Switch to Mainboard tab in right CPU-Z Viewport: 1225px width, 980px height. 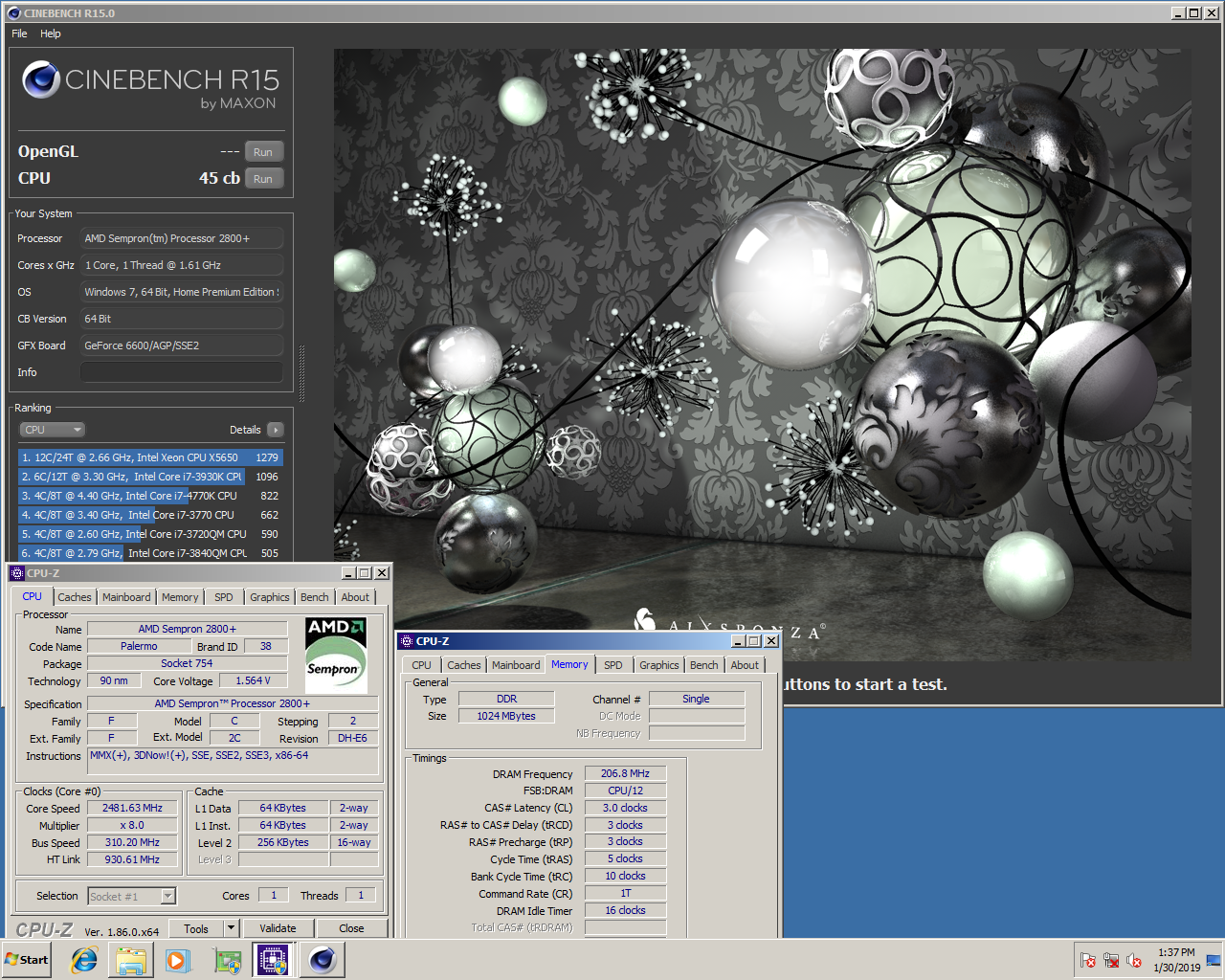[x=516, y=665]
